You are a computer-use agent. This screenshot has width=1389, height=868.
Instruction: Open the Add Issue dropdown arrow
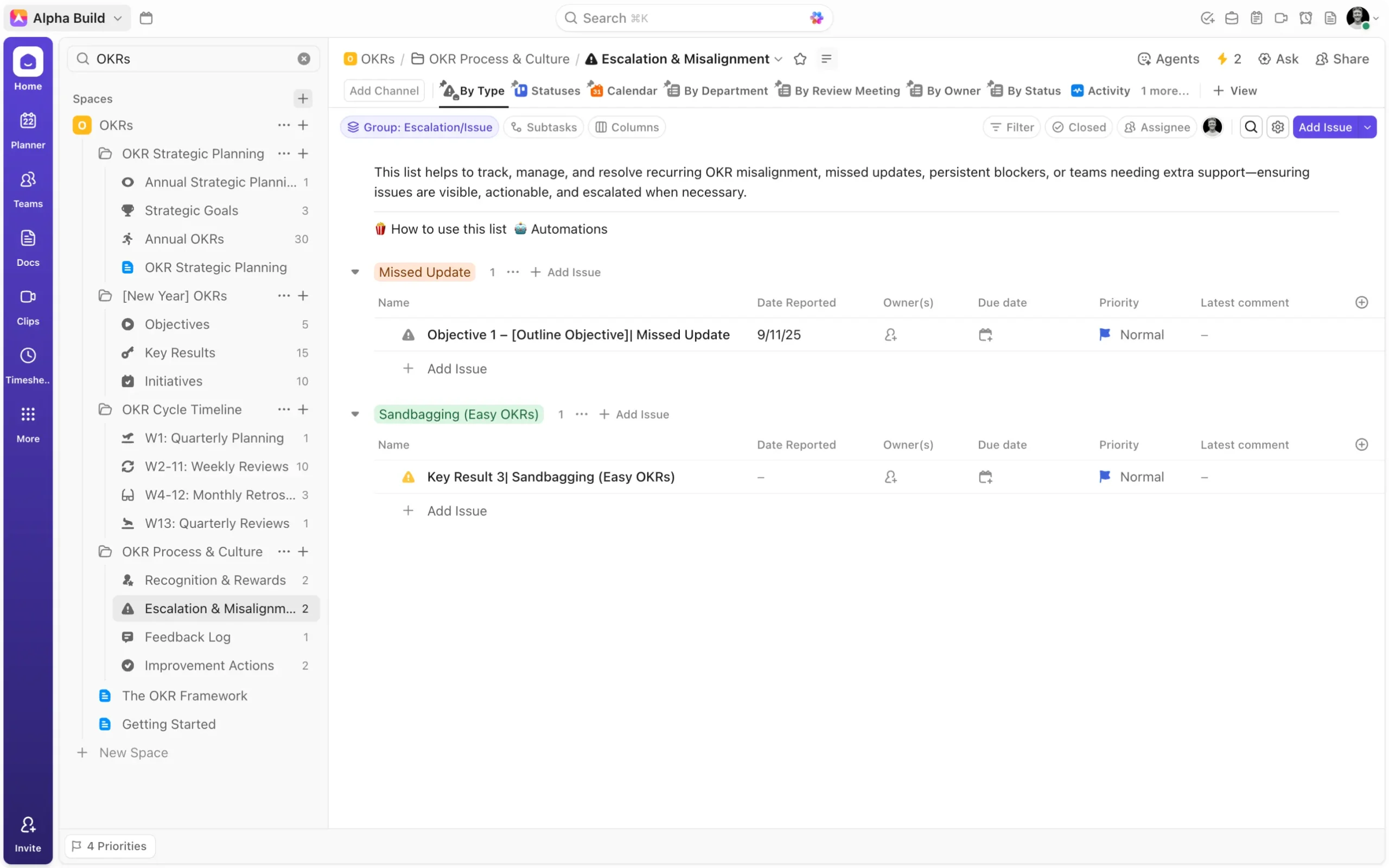[1367, 127]
